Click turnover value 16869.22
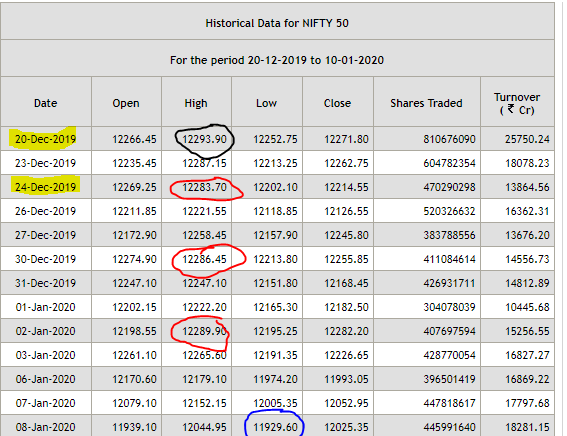 [527, 379]
